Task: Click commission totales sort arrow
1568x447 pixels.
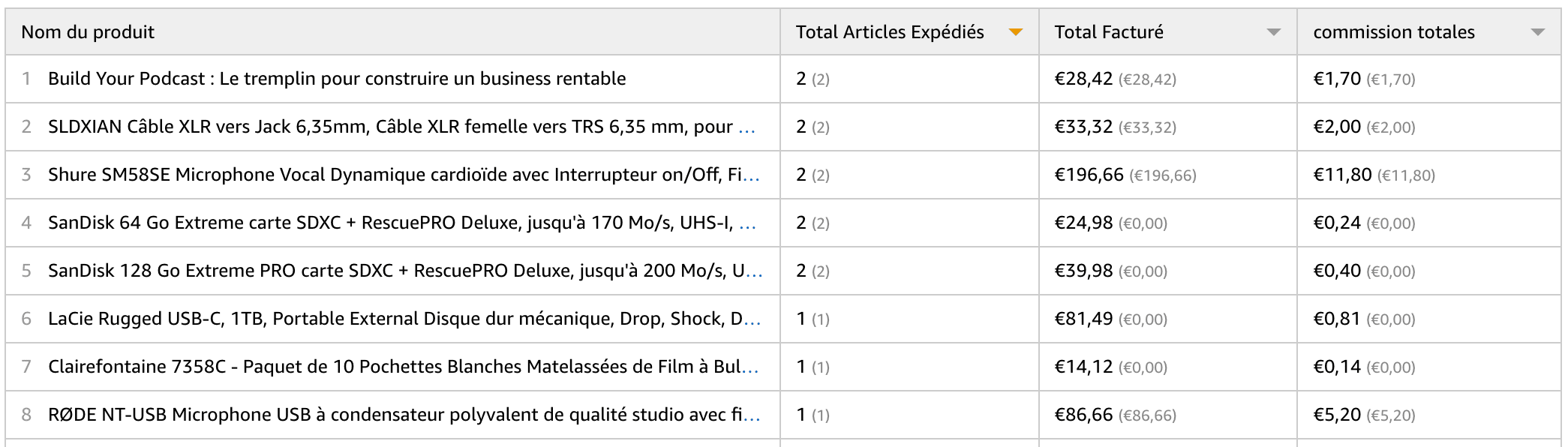Action: 1537,32
